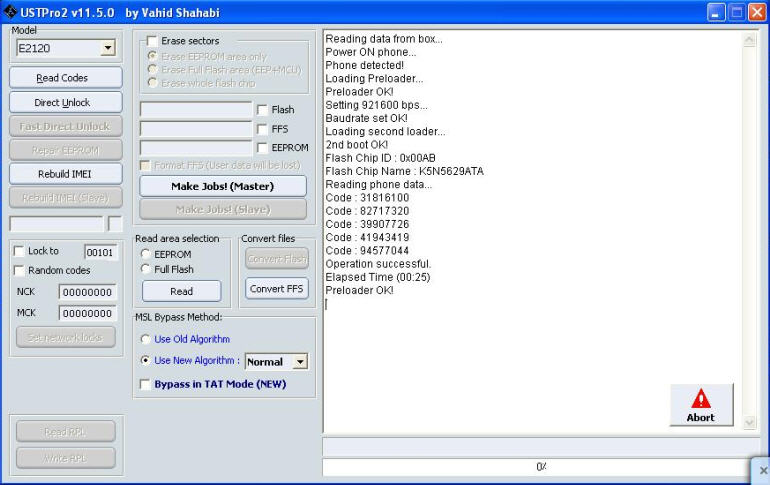
Task: Click log line Flash Chip Name : K5N5629ATA
Action: click(x=405, y=171)
